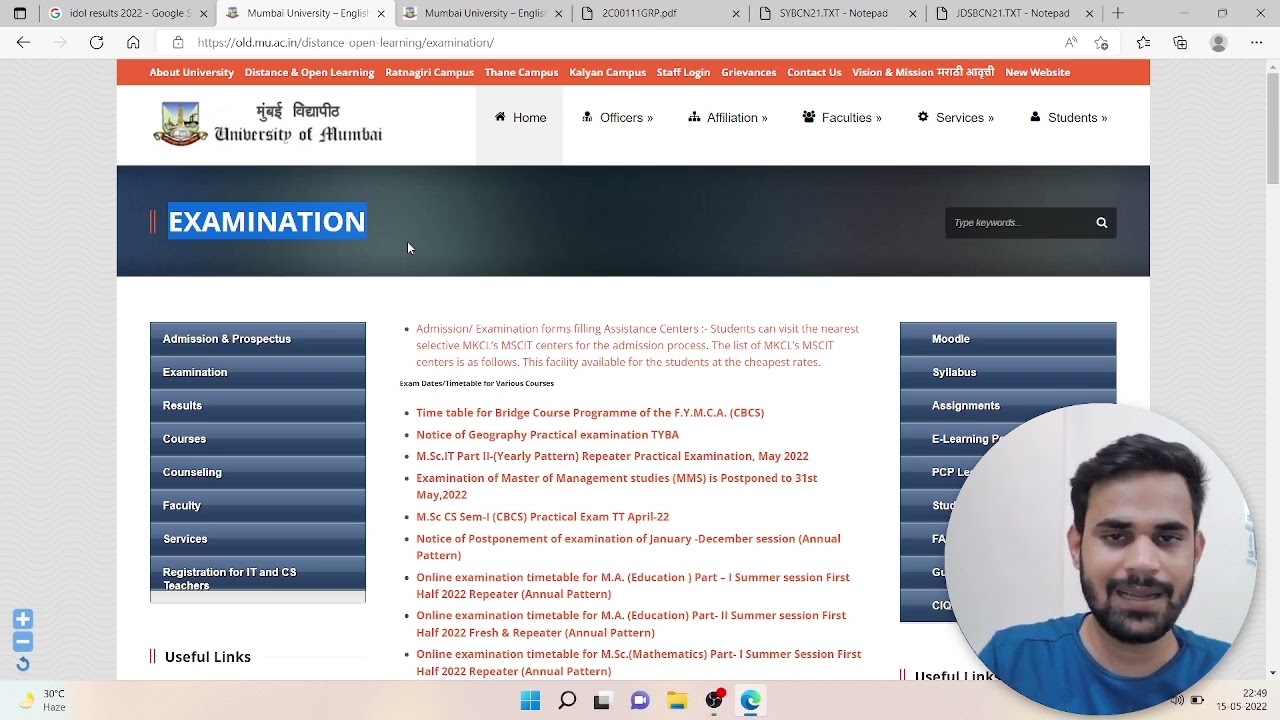The height and width of the screenshot is (720, 1280).
Task: Click the page vertical scrollbar thumb
Action: point(1272,127)
